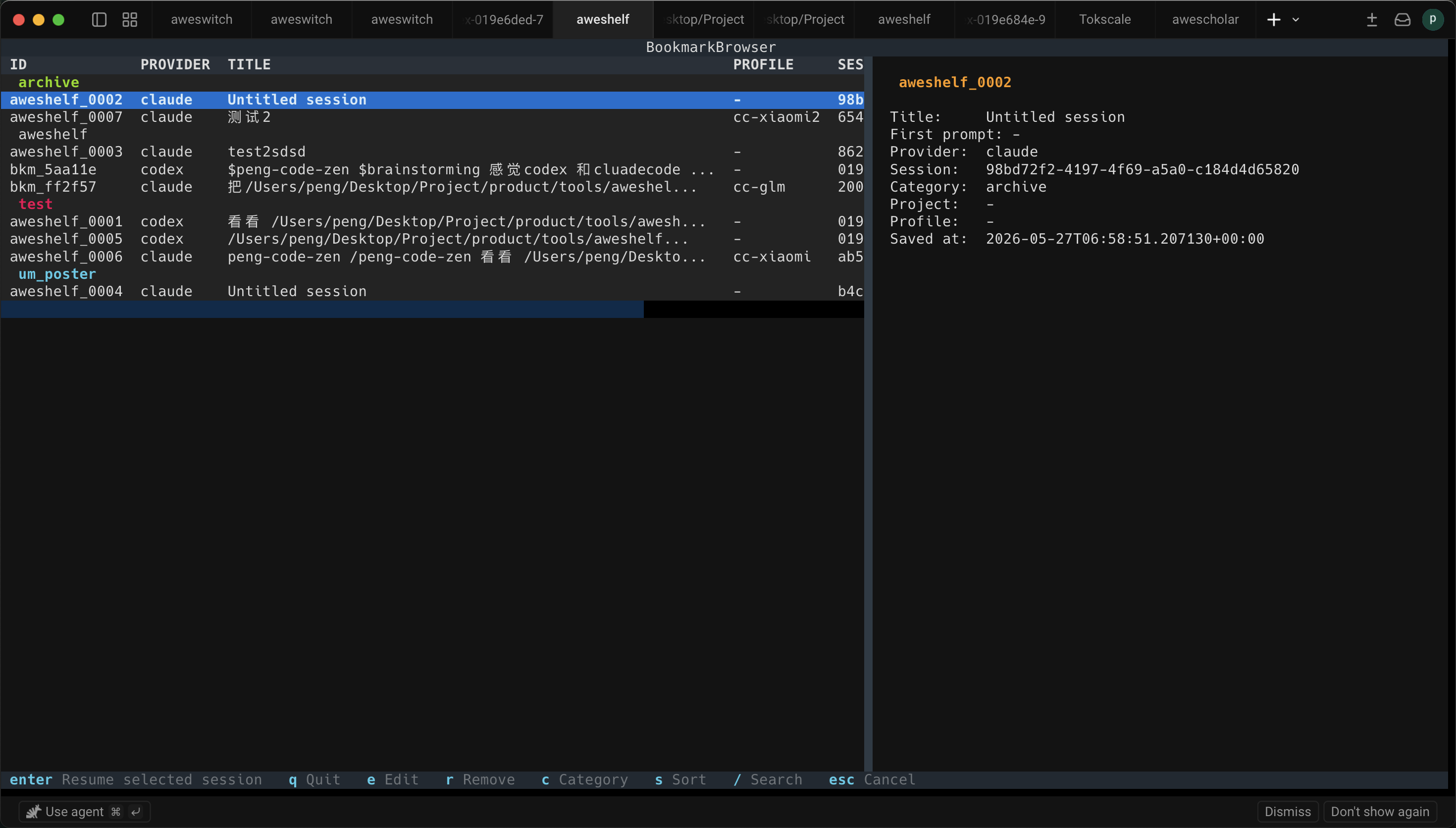Click the Session ID value in details

click(1142, 169)
